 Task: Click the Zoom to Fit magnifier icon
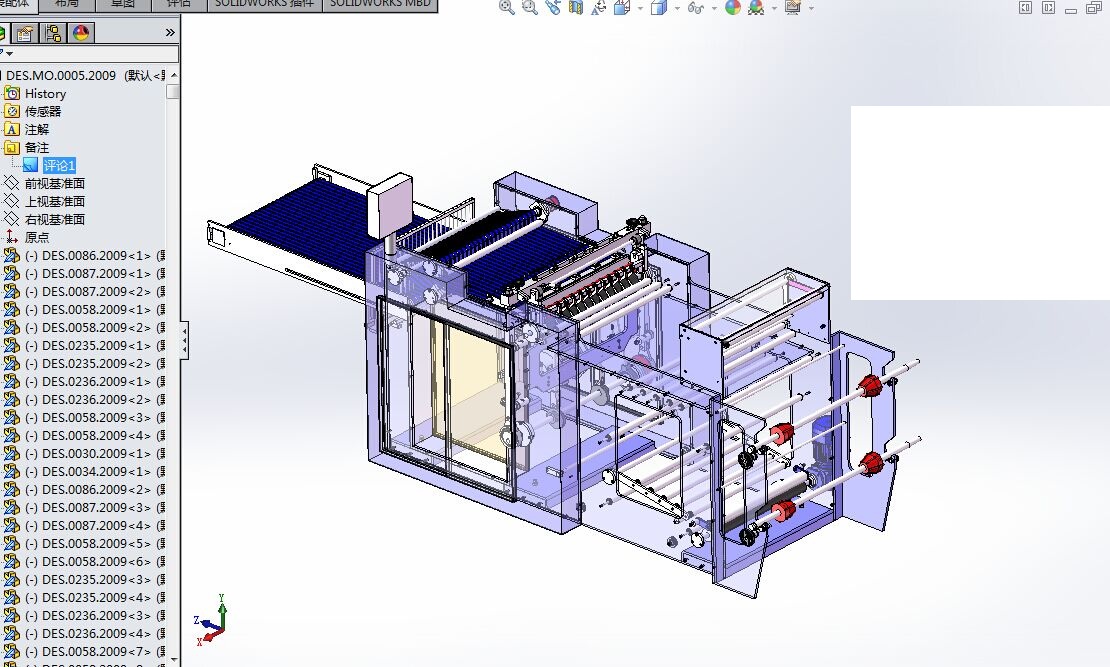(507, 8)
